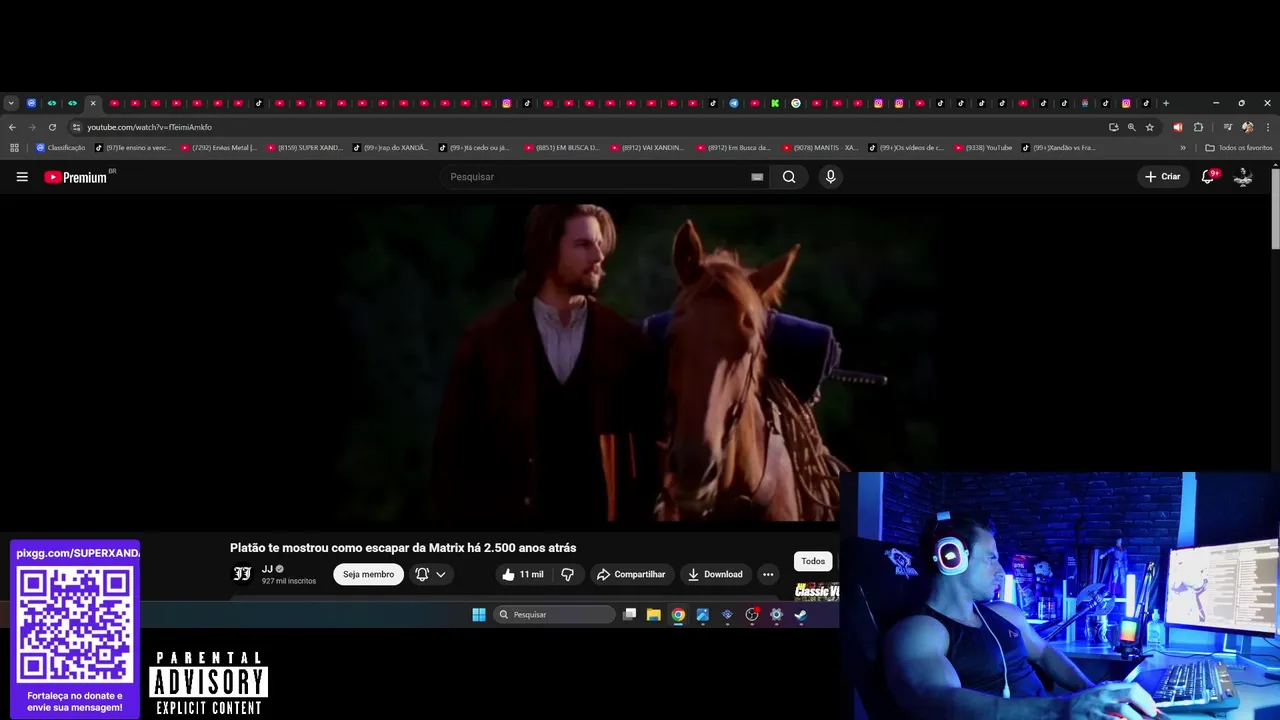Screen dimensions: 1280x720
Task: Open the on-screen keyboard icon in the search box
Action: [x=757, y=177]
